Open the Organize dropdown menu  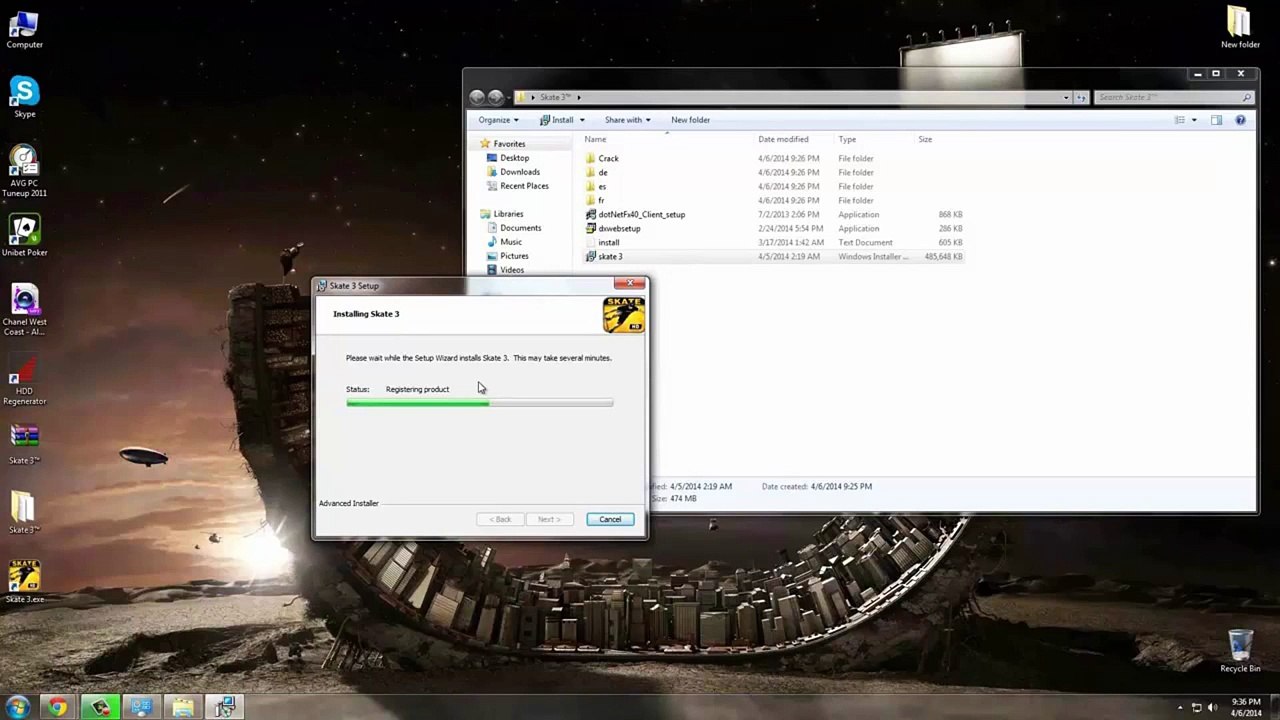[x=498, y=120]
